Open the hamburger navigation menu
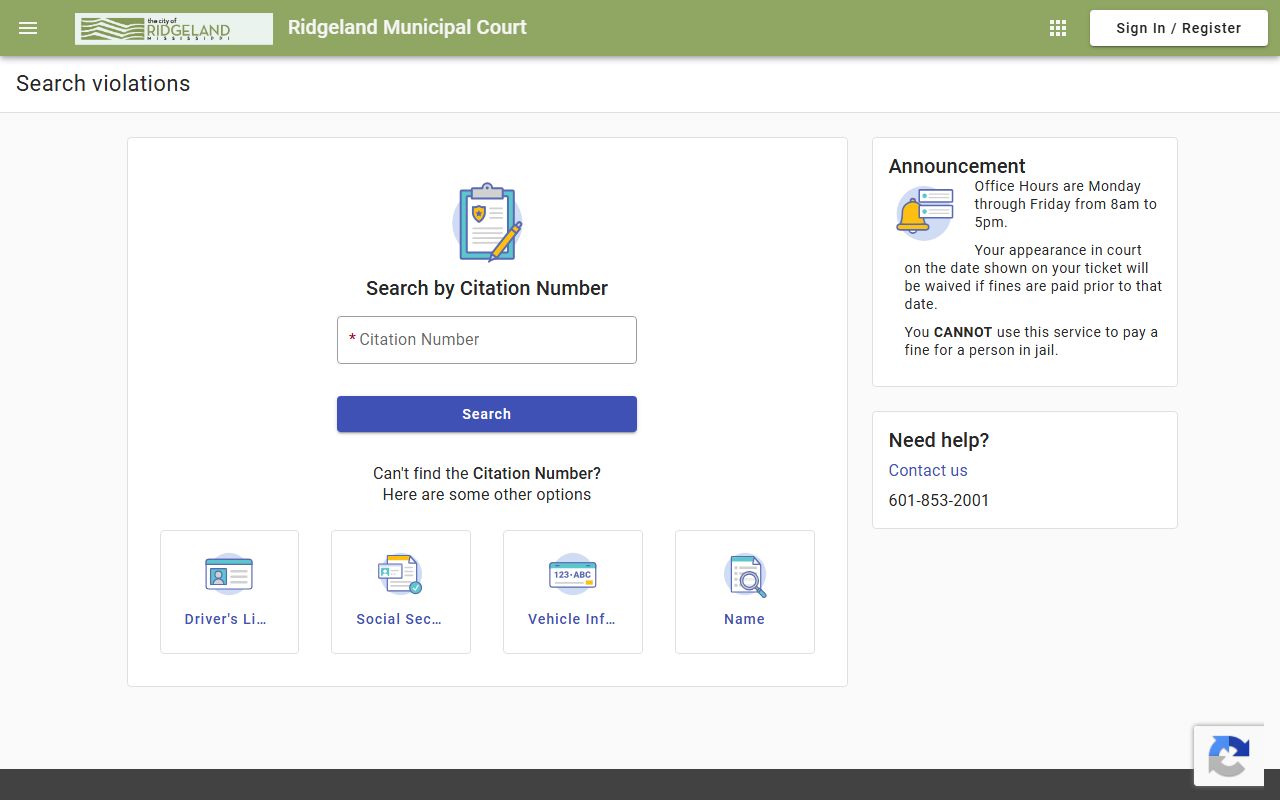 (28, 28)
